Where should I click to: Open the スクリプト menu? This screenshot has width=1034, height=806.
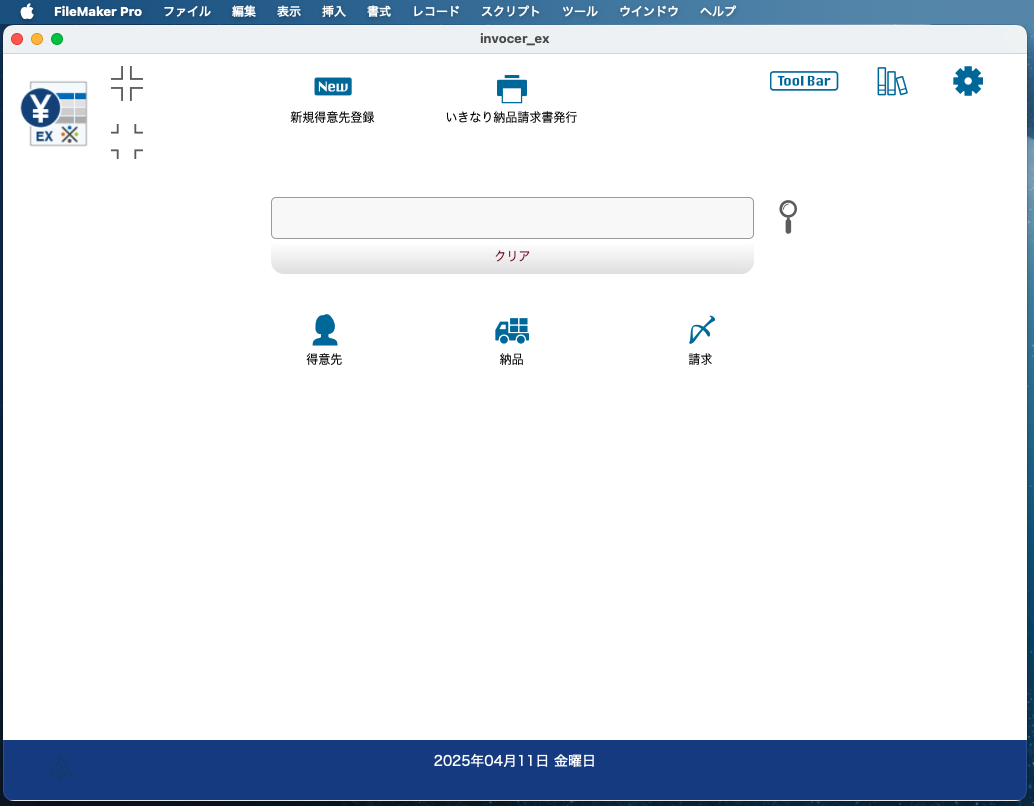510,12
